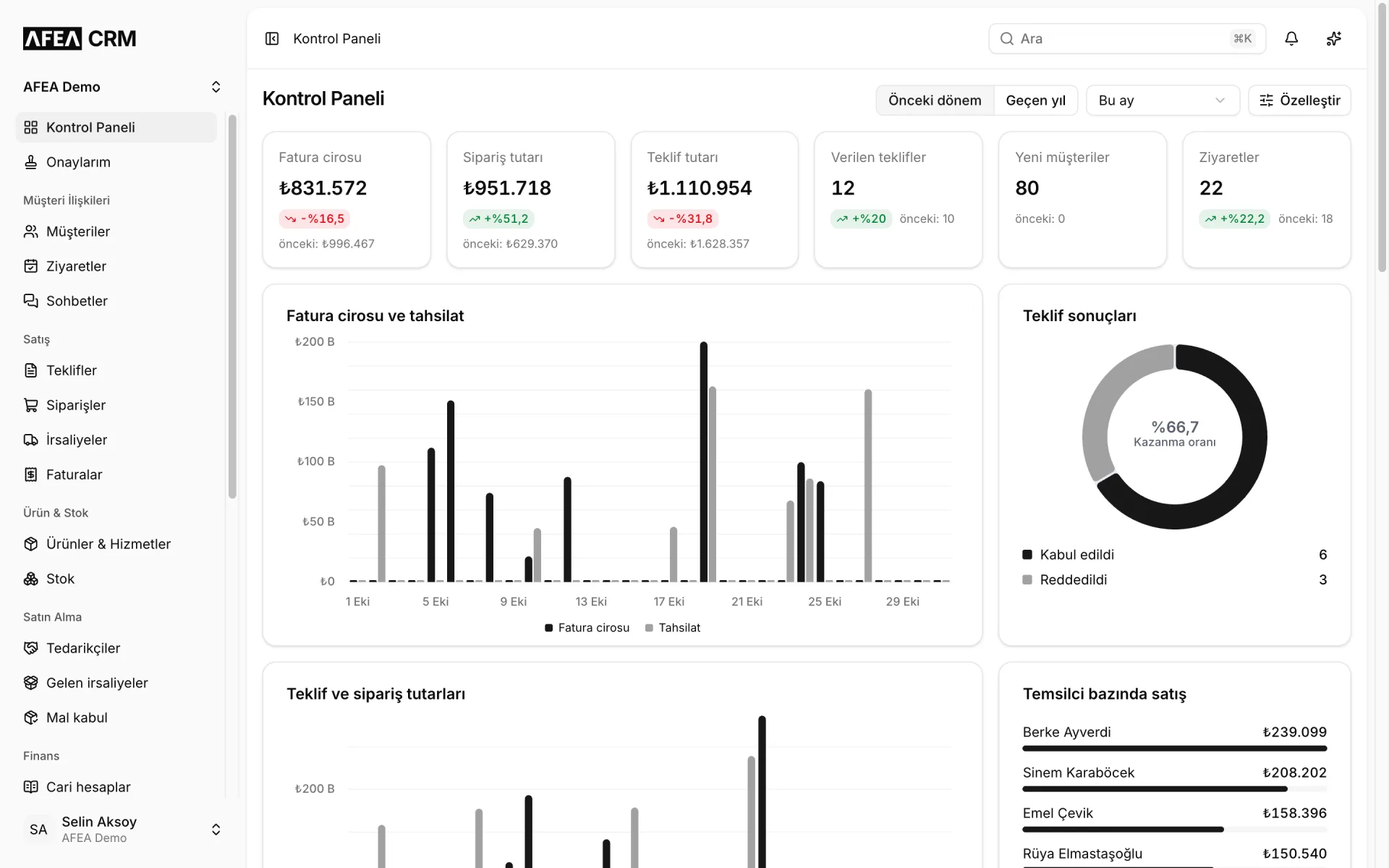Toggle Tahsilat series in chart legend

click(673, 628)
